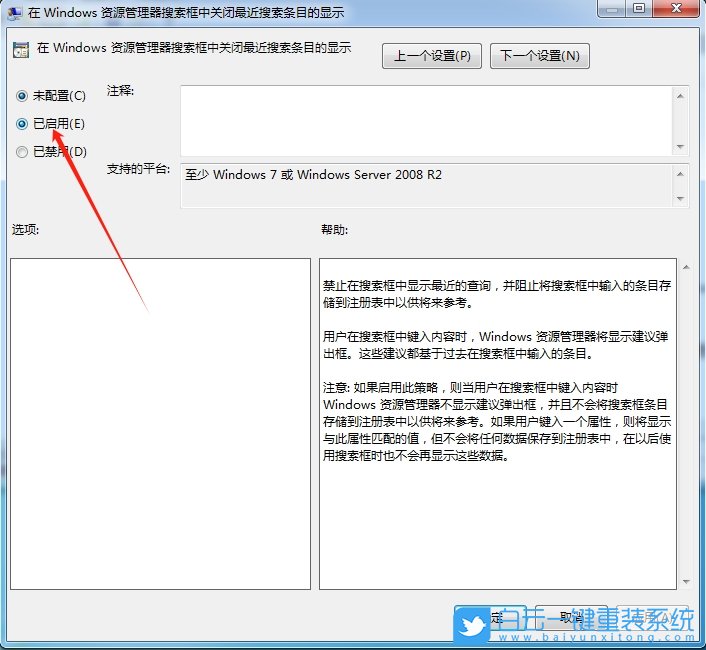
Task: Maximize the dialog window
Action: point(639,8)
